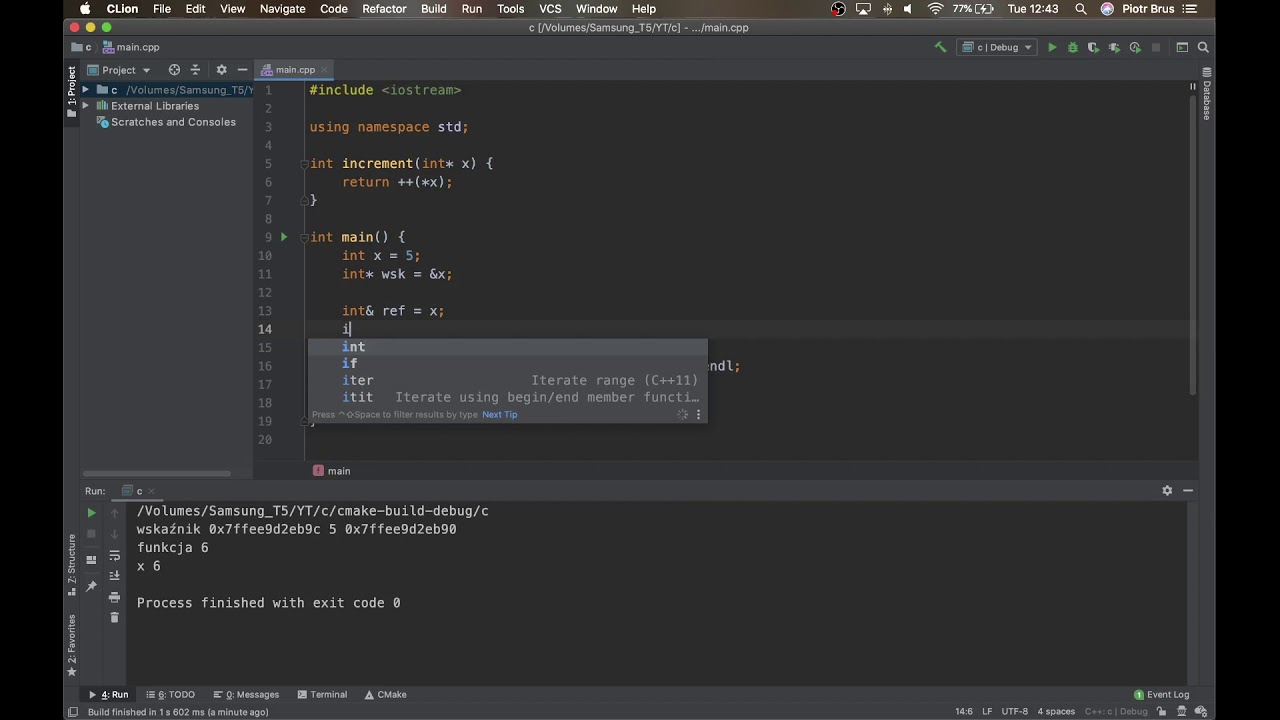Open Search Everywhere magnifier in CLion toolbar
Image resolution: width=1280 pixels, height=720 pixels.
click(1203, 47)
